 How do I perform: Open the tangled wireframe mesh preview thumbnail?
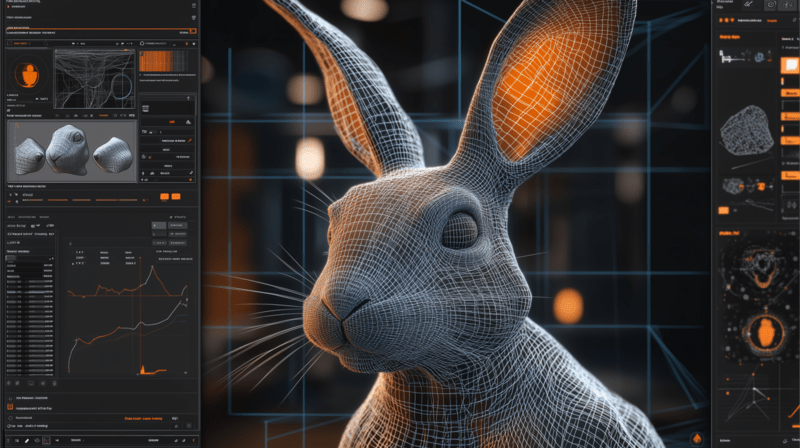[94, 79]
